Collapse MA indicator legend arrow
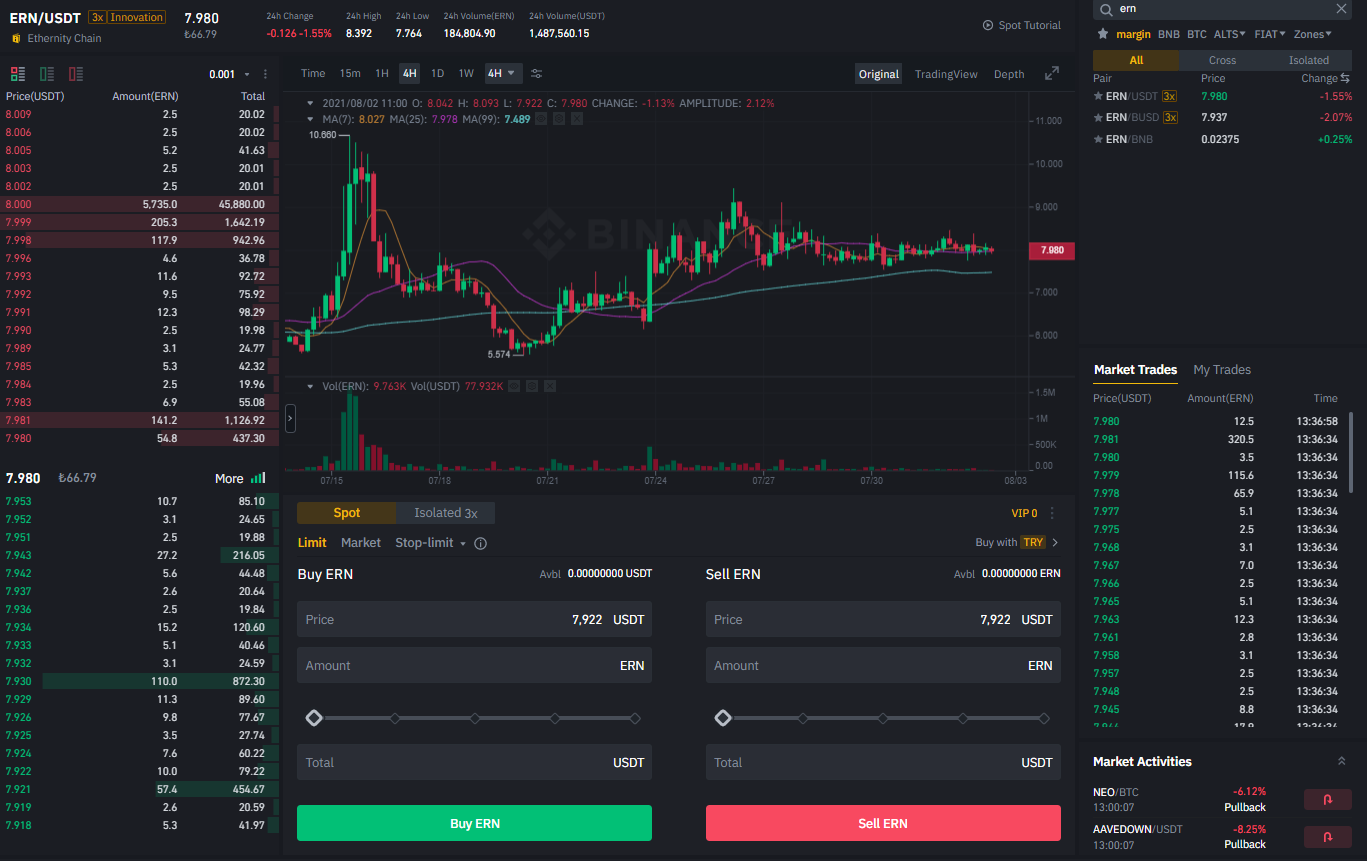1367x861 pixels. pyautogui.click(x=312, y=119)
